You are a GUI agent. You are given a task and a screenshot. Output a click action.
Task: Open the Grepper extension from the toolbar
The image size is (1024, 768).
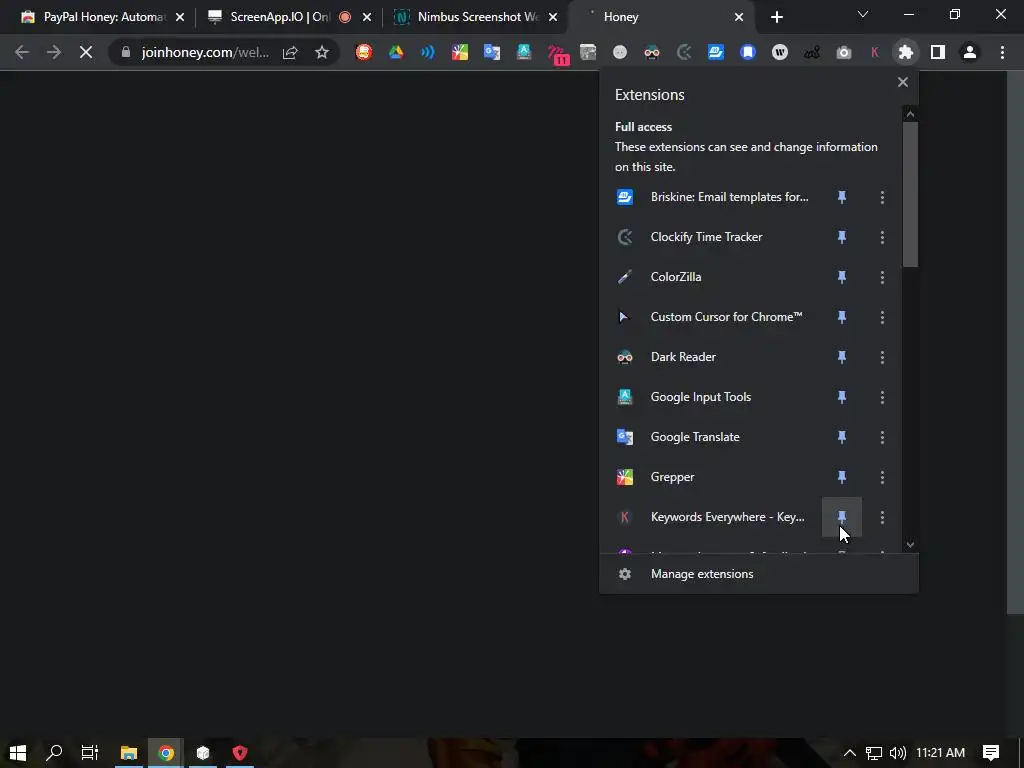pos(460,52)
